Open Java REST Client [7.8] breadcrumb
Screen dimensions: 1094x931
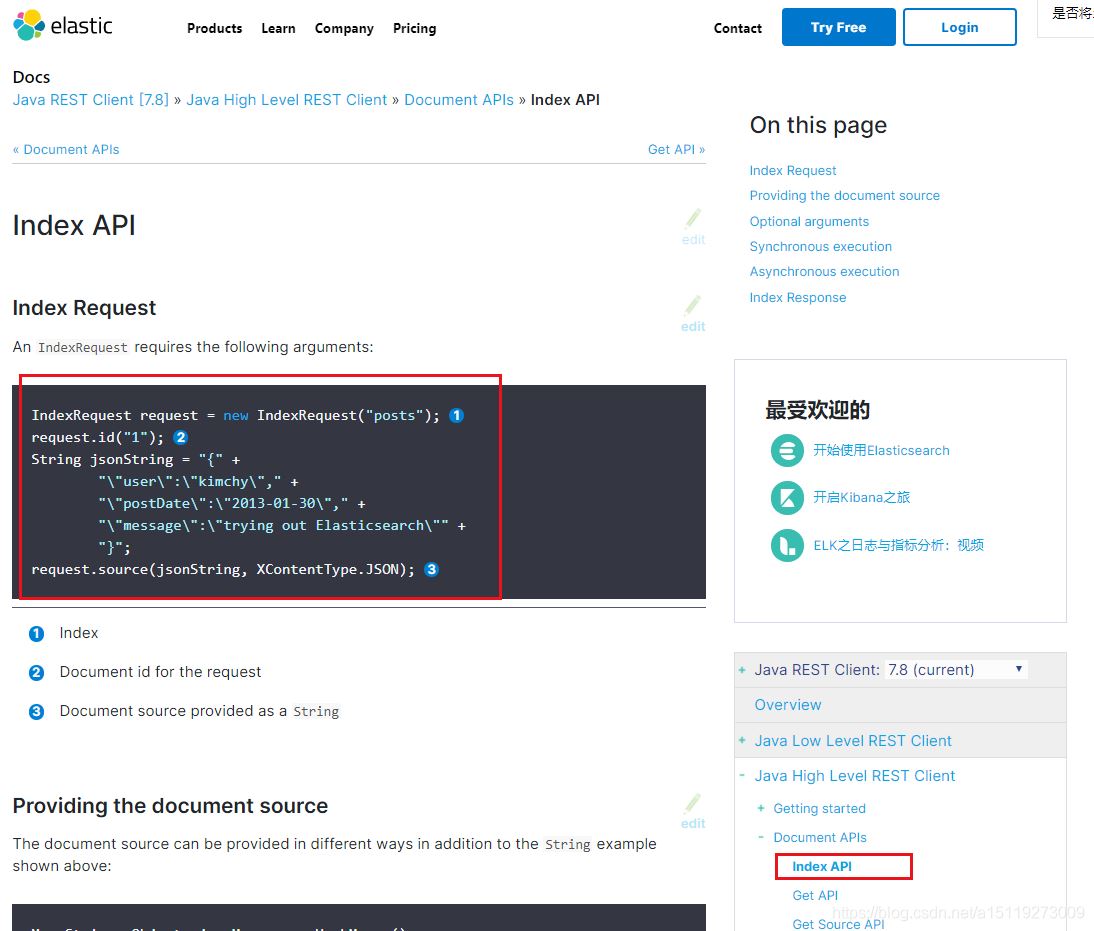pos(91,100)
